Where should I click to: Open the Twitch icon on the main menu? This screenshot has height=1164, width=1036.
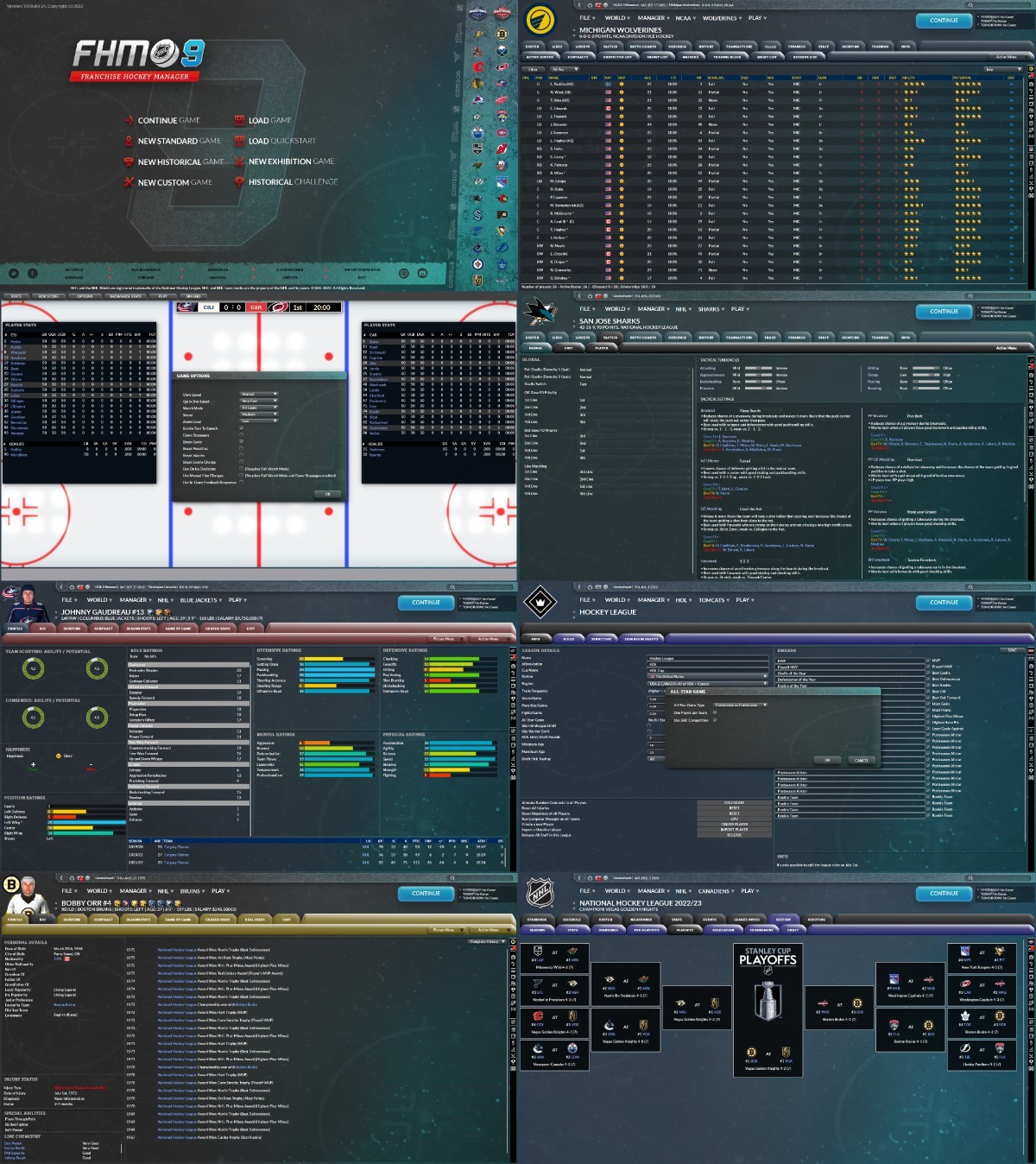tap(403, 273)
